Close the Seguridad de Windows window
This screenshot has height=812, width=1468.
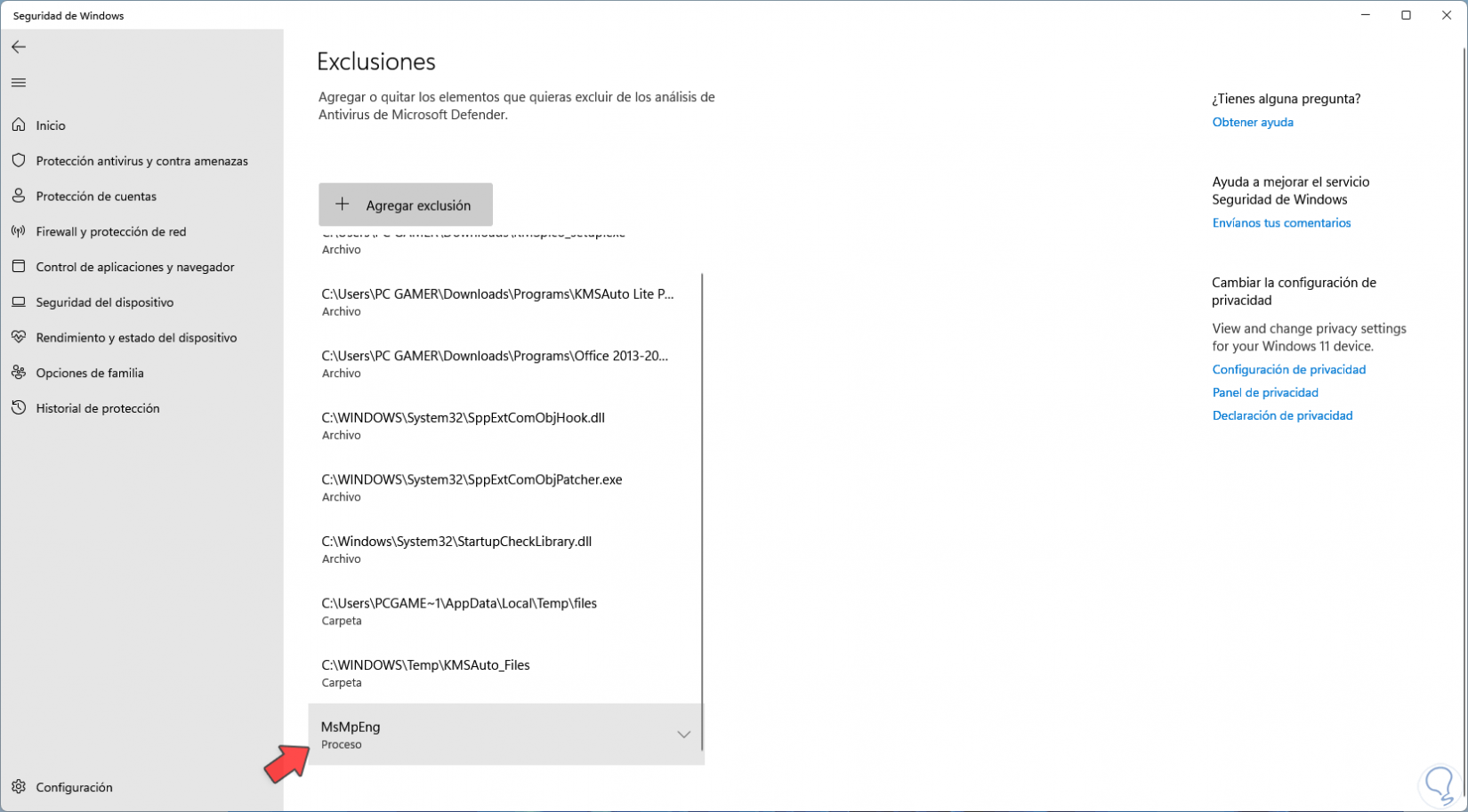[x=1447, y=15]
